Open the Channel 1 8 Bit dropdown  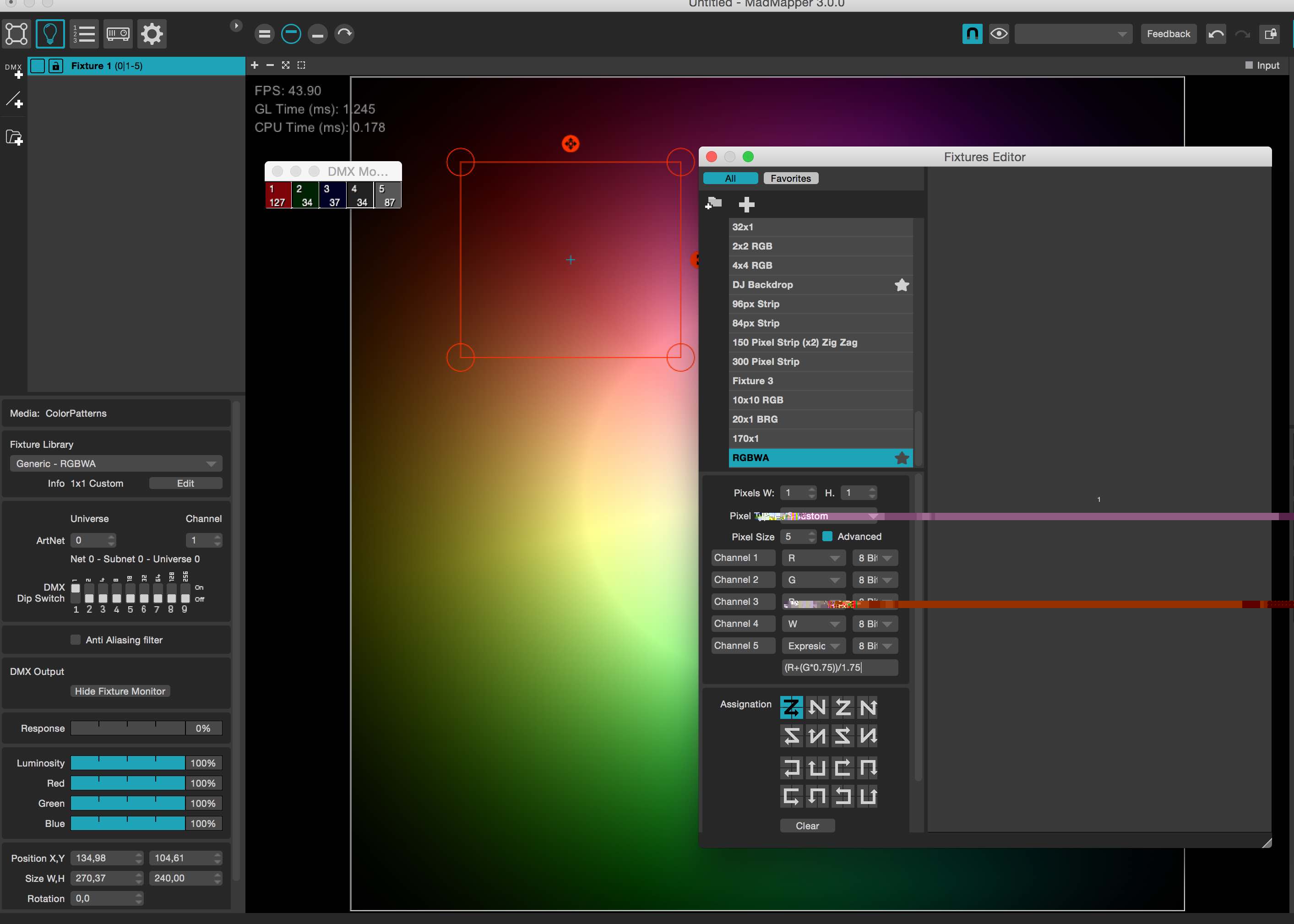[875, 558]
